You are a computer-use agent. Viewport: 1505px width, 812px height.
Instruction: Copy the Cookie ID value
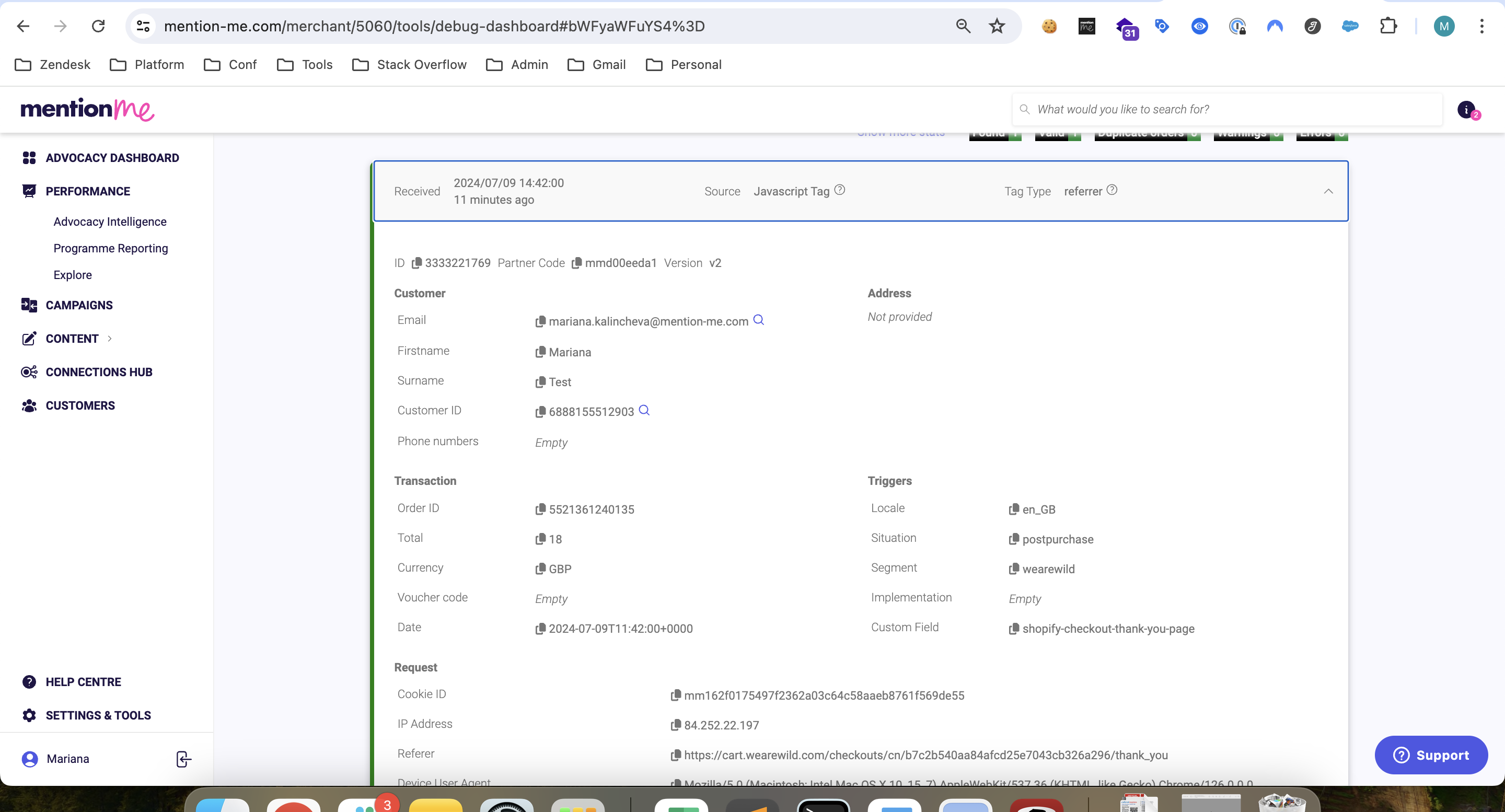[675, 695]
